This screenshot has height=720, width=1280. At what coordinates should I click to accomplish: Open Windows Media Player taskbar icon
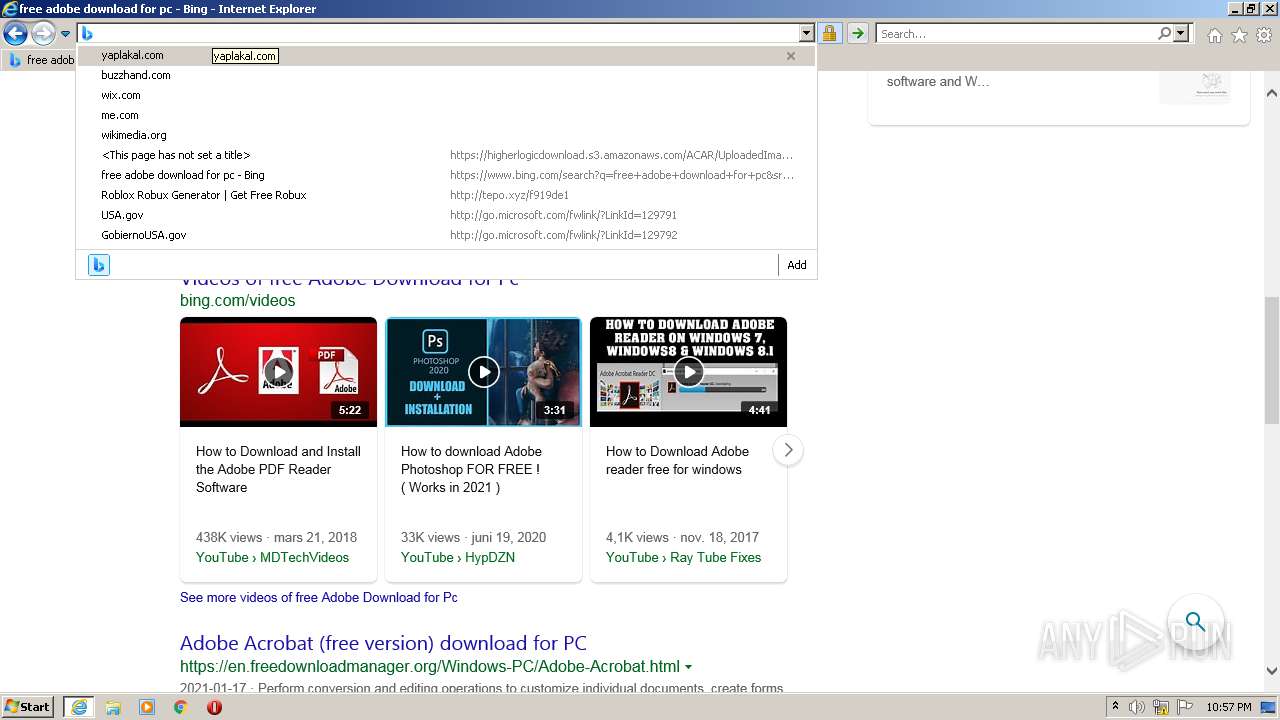pyautogui.click(x=147, y=707)
